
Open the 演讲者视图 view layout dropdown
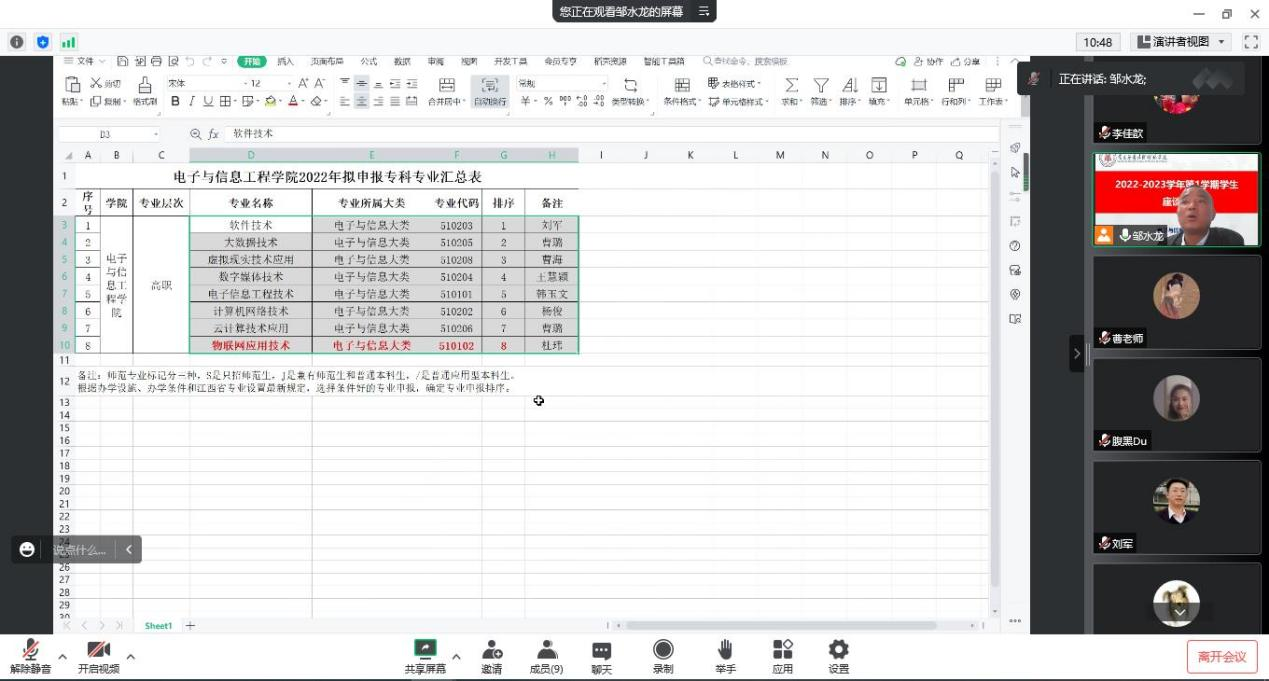point(1181,42)
